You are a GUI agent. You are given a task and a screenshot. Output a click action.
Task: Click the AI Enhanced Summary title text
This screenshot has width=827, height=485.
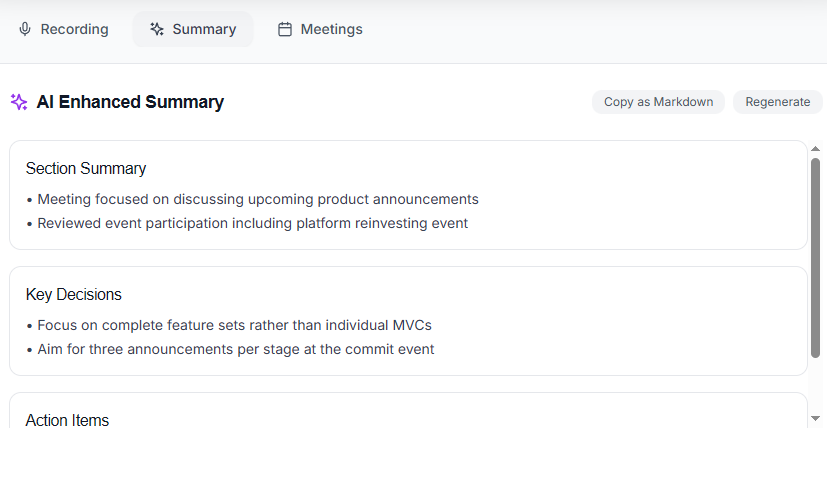pyautogui.click(x=130, y=102)
